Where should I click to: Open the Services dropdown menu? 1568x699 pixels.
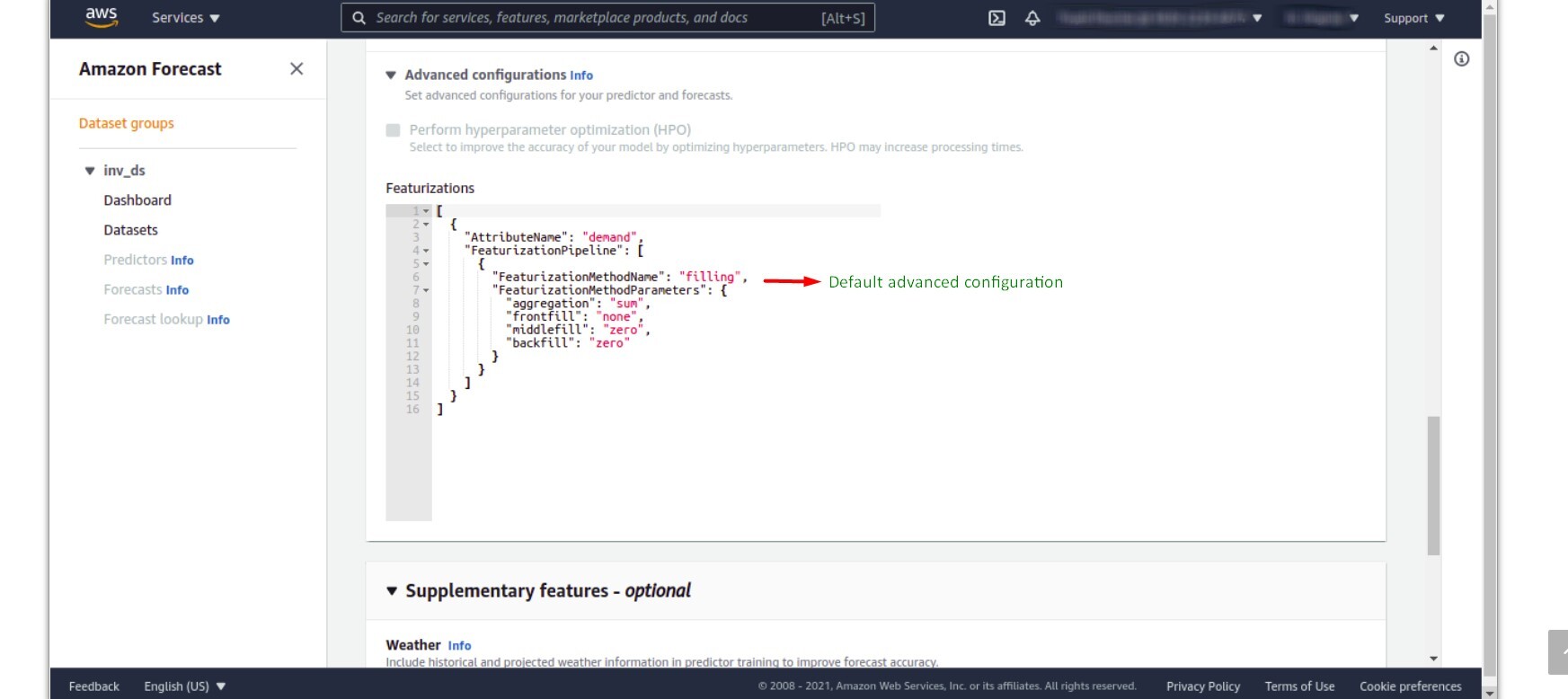186,18
